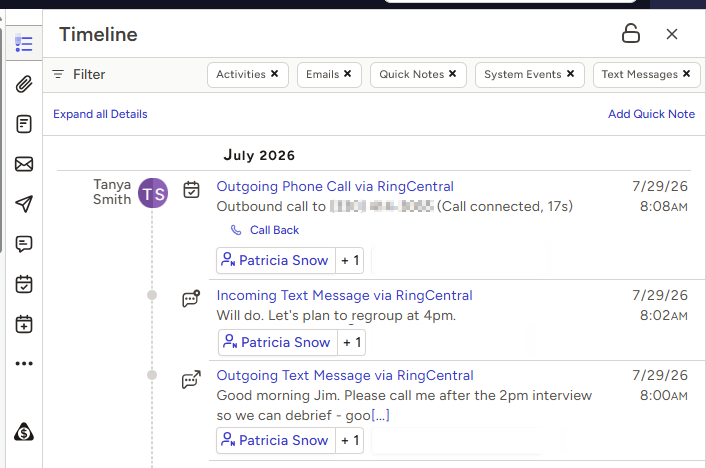706x468 pixels.
Task: Click the Filter lines icon
Action: pyautogui.click(x=58, y=74)
